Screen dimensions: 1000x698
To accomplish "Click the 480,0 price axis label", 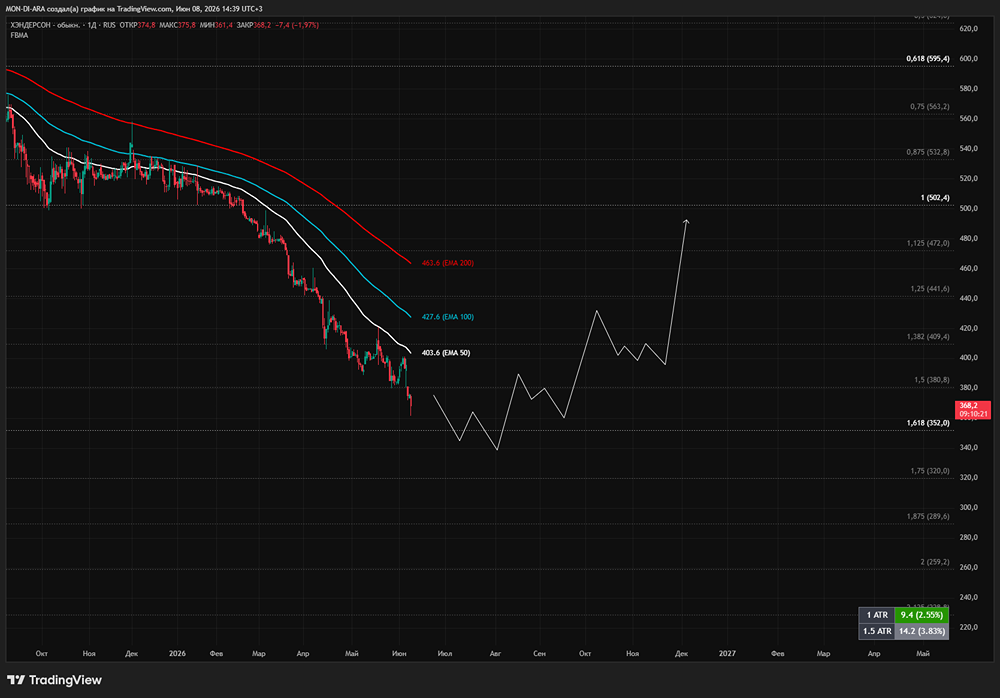I will click(x=968, y=239).
